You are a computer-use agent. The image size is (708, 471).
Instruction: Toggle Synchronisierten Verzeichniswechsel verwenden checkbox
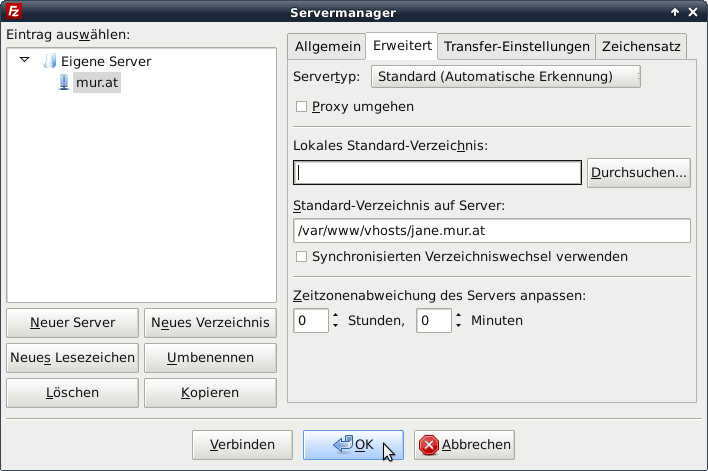302,257
